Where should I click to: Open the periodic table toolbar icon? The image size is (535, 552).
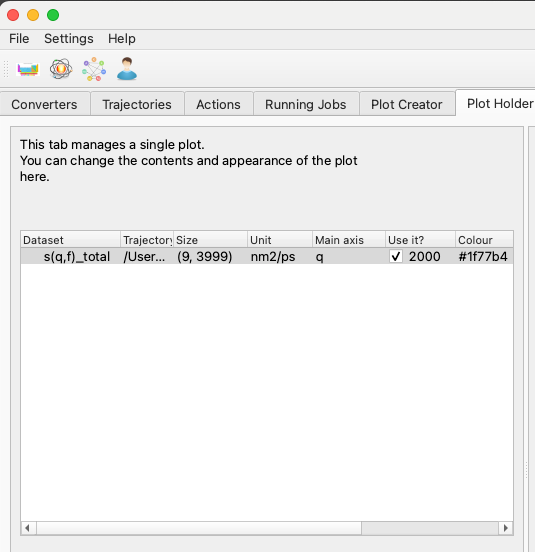[x=28, y=69]
